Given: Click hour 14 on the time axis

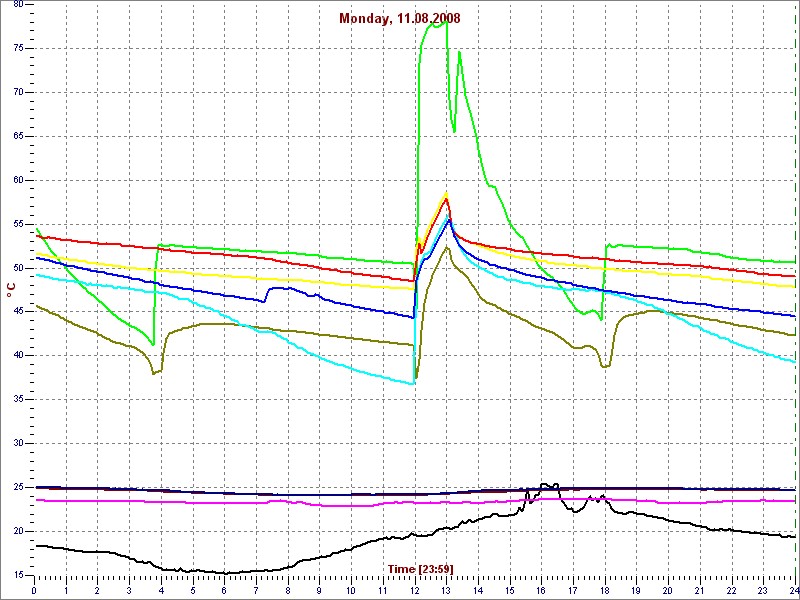Looking at the screenshot, I should click(x=478, y=591).
